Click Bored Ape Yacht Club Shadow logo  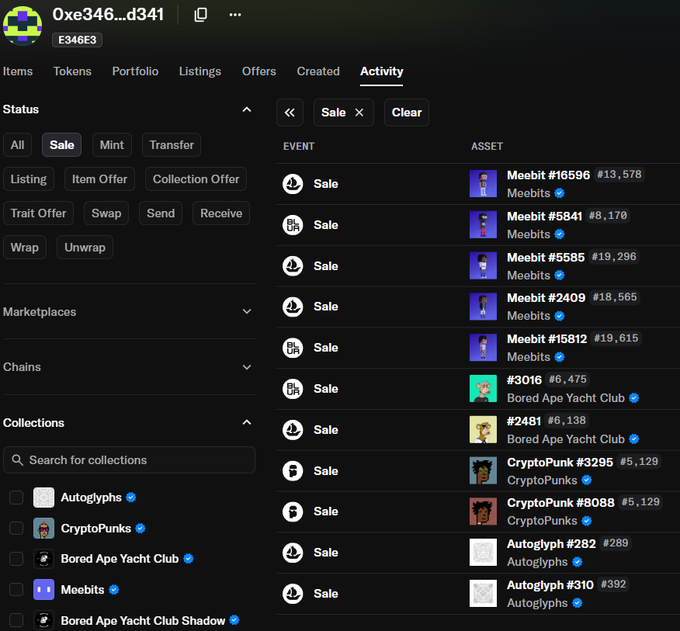pos(44,621)
